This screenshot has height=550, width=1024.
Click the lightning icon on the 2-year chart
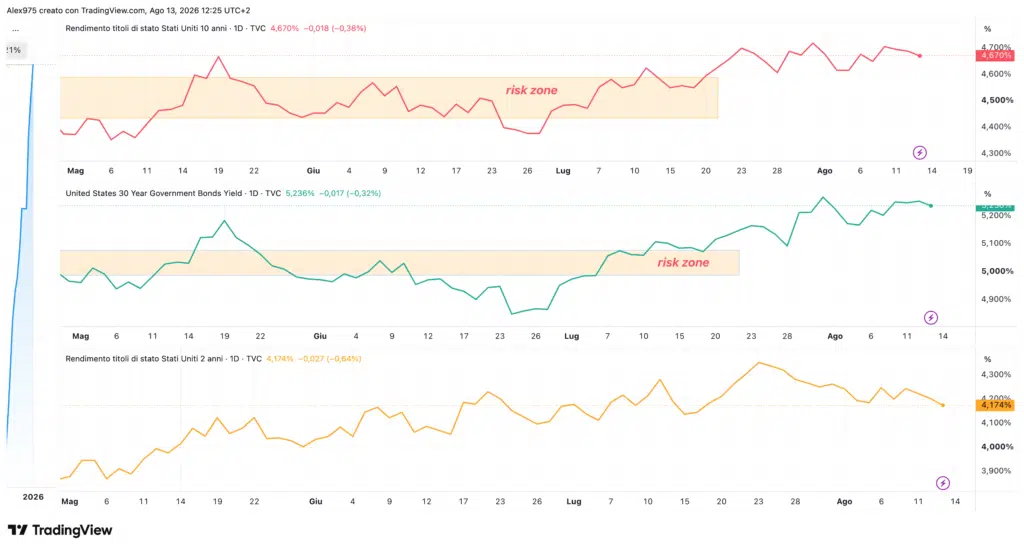pyautogui.click(x=942, y=483)
